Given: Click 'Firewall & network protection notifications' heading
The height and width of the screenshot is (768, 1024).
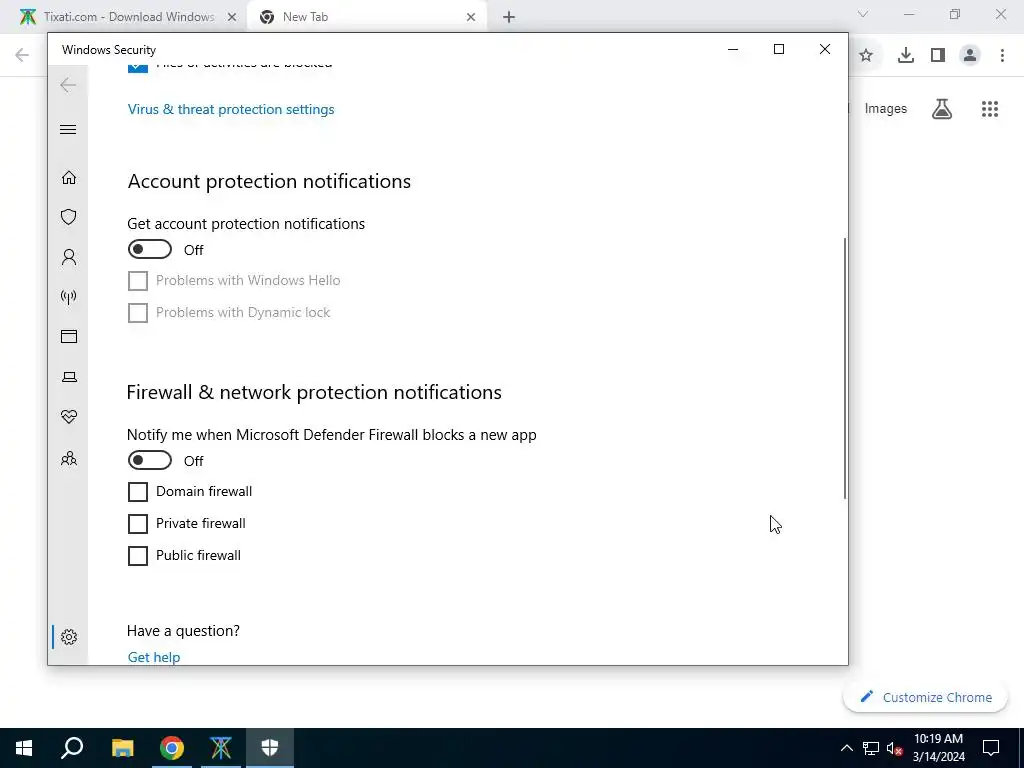Looking at the screenshot, I should pyautogui.click(x=314, y=392).
